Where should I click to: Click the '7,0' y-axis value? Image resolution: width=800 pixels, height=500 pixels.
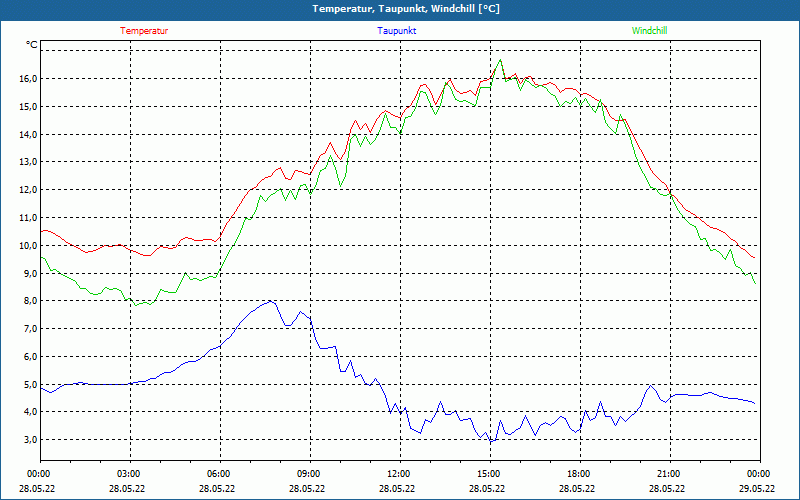tap(30, 329)
